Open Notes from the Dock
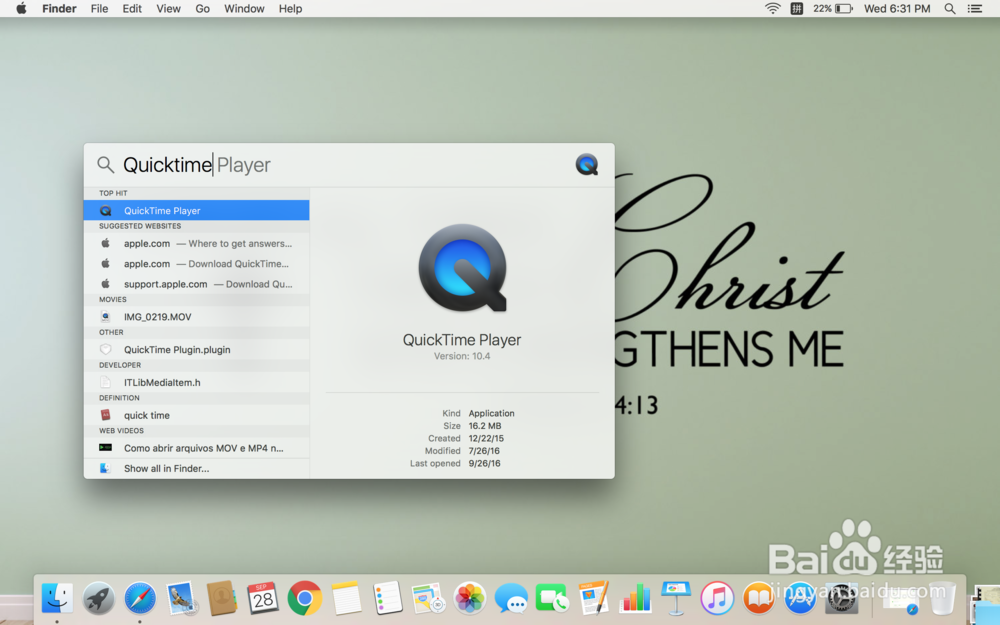The image size is (1000, 625). 346,598
